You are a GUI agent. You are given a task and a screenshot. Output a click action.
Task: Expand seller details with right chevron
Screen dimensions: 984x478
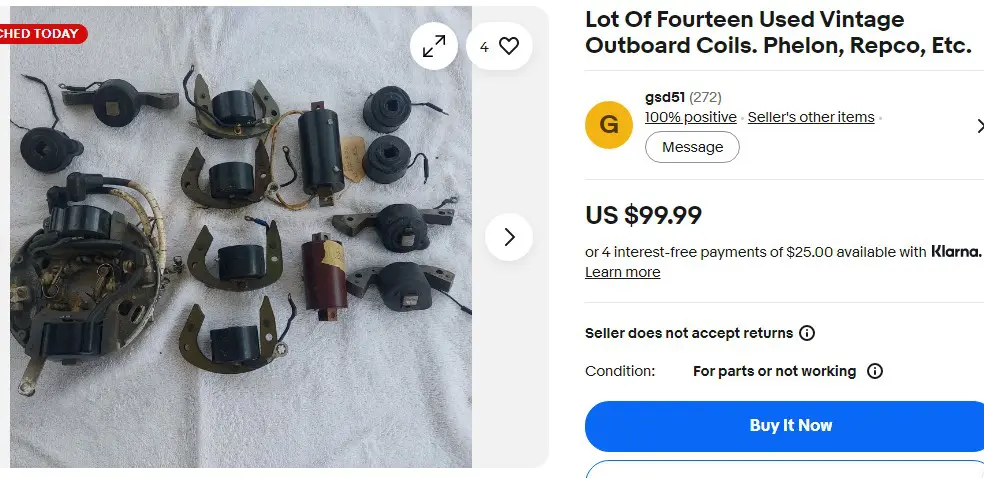(x=979, y=125)
